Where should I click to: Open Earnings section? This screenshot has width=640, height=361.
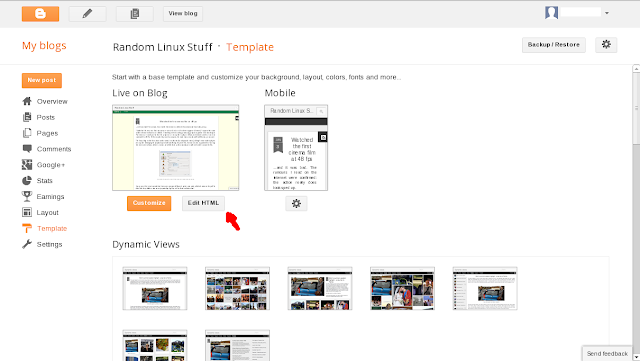[51, 196]
